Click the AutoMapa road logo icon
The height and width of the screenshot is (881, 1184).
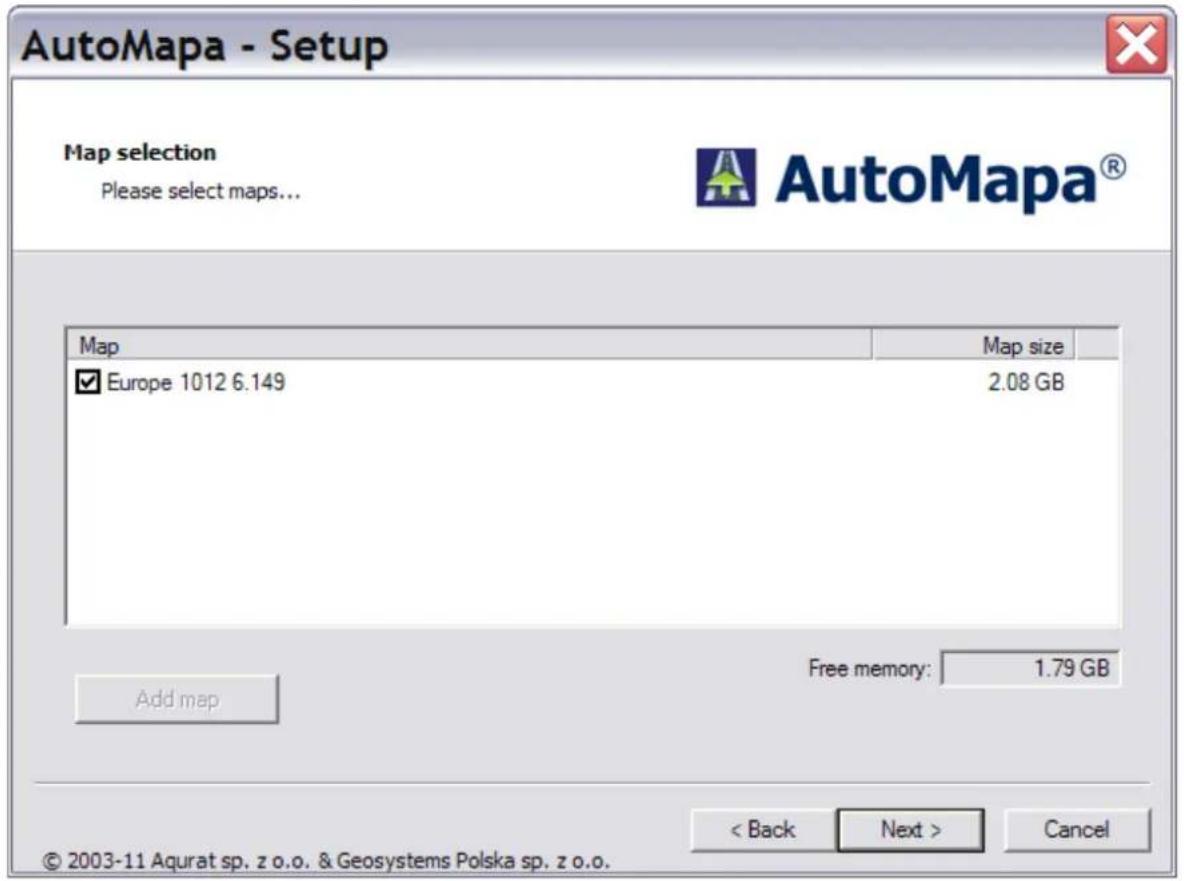[x=726, y=177]
